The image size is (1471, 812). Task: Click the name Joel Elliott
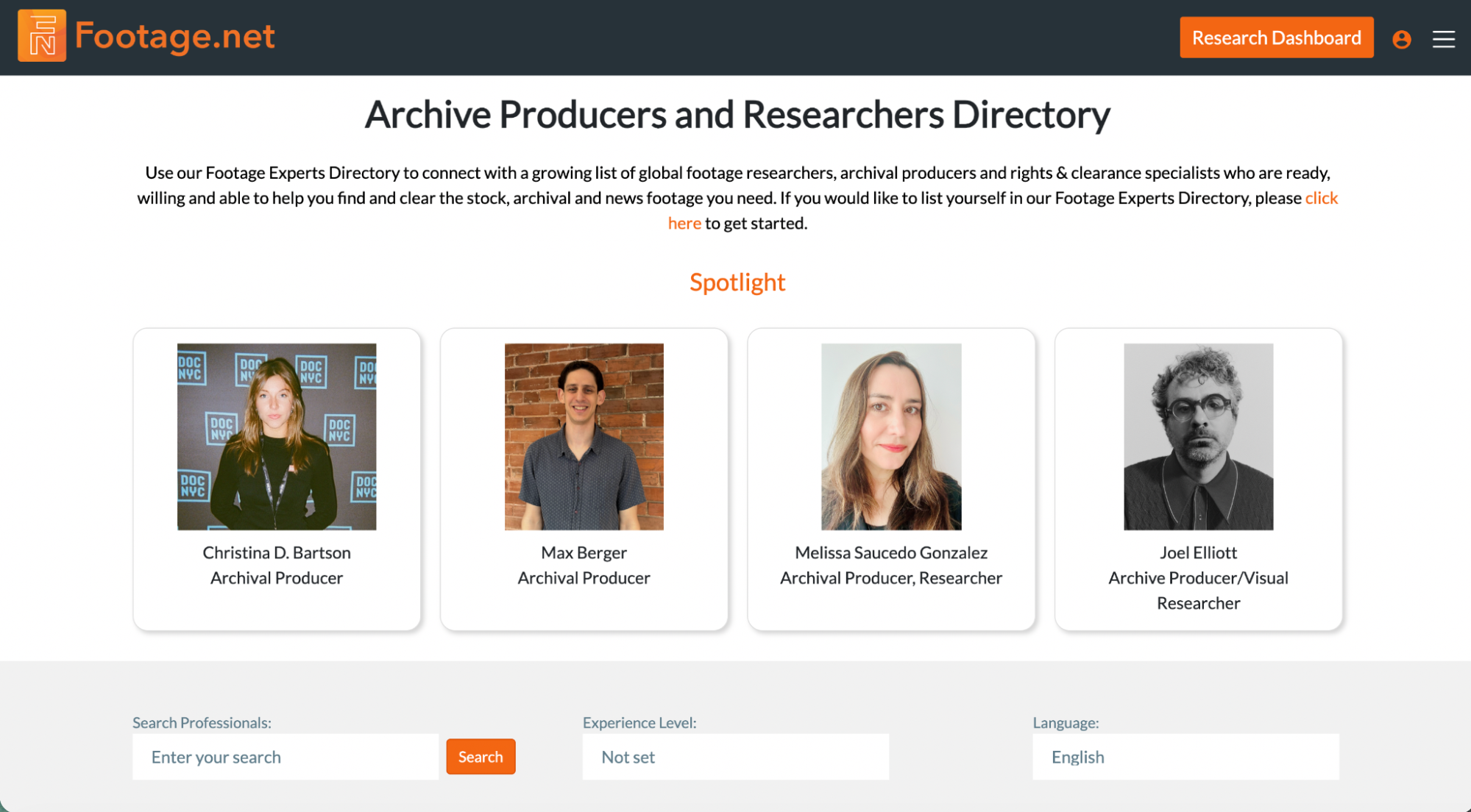[1198, 552]
